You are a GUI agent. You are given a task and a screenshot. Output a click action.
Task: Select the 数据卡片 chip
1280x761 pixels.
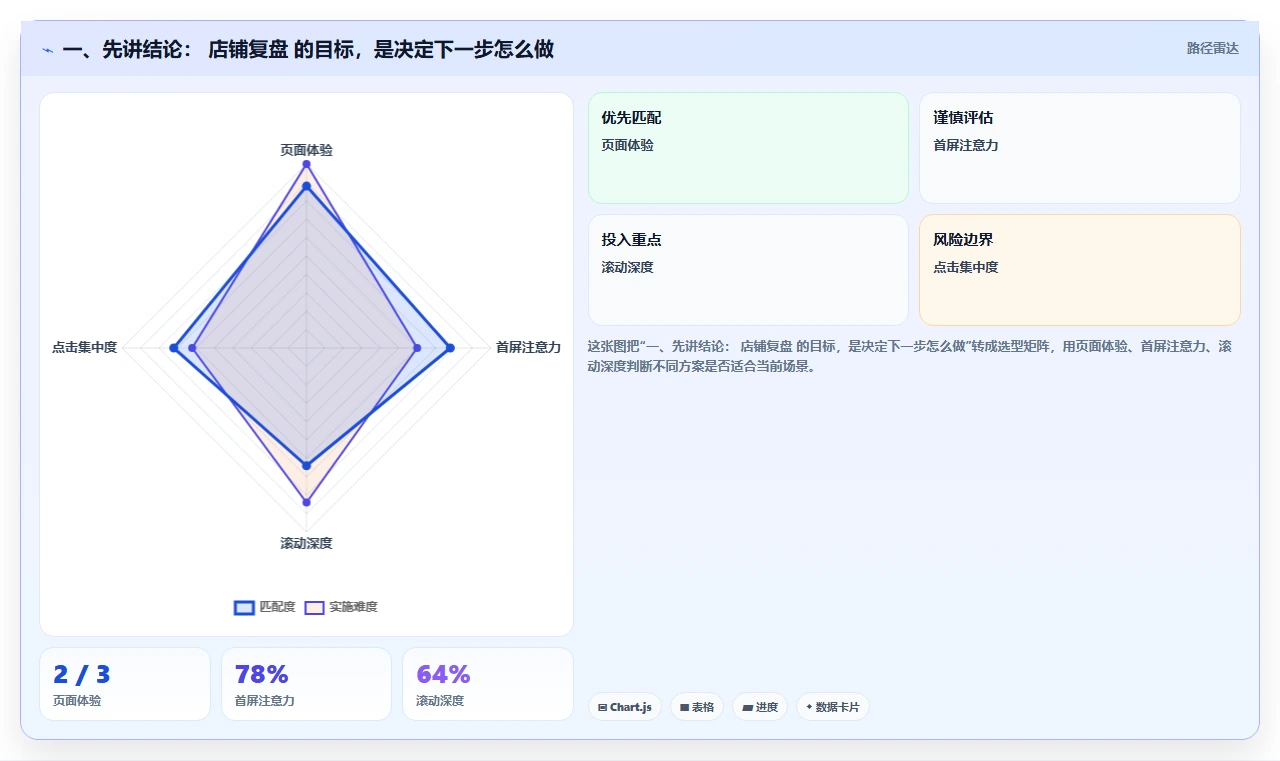click(833, 707)
